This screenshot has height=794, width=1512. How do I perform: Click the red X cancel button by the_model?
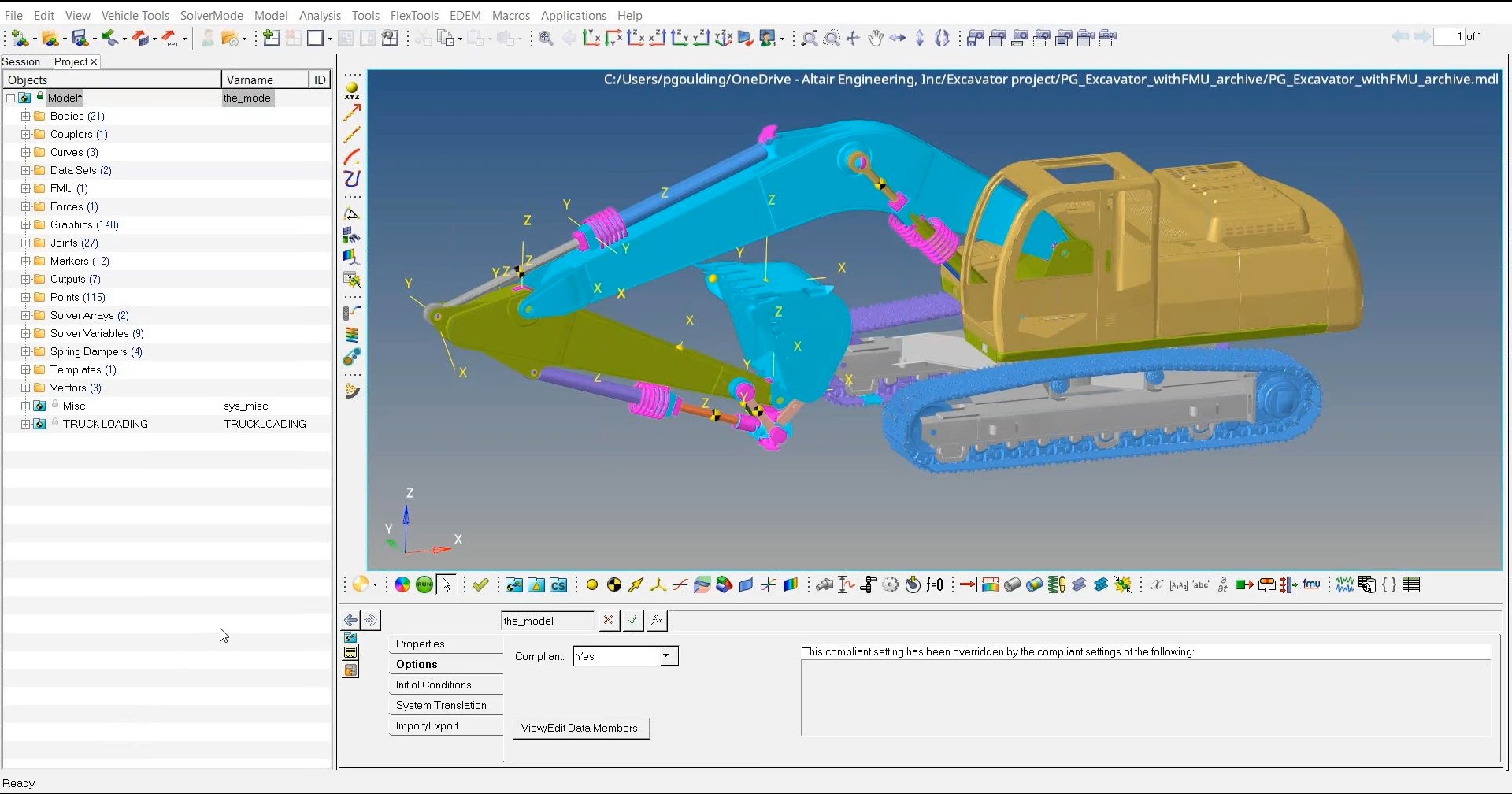[608, 621]
